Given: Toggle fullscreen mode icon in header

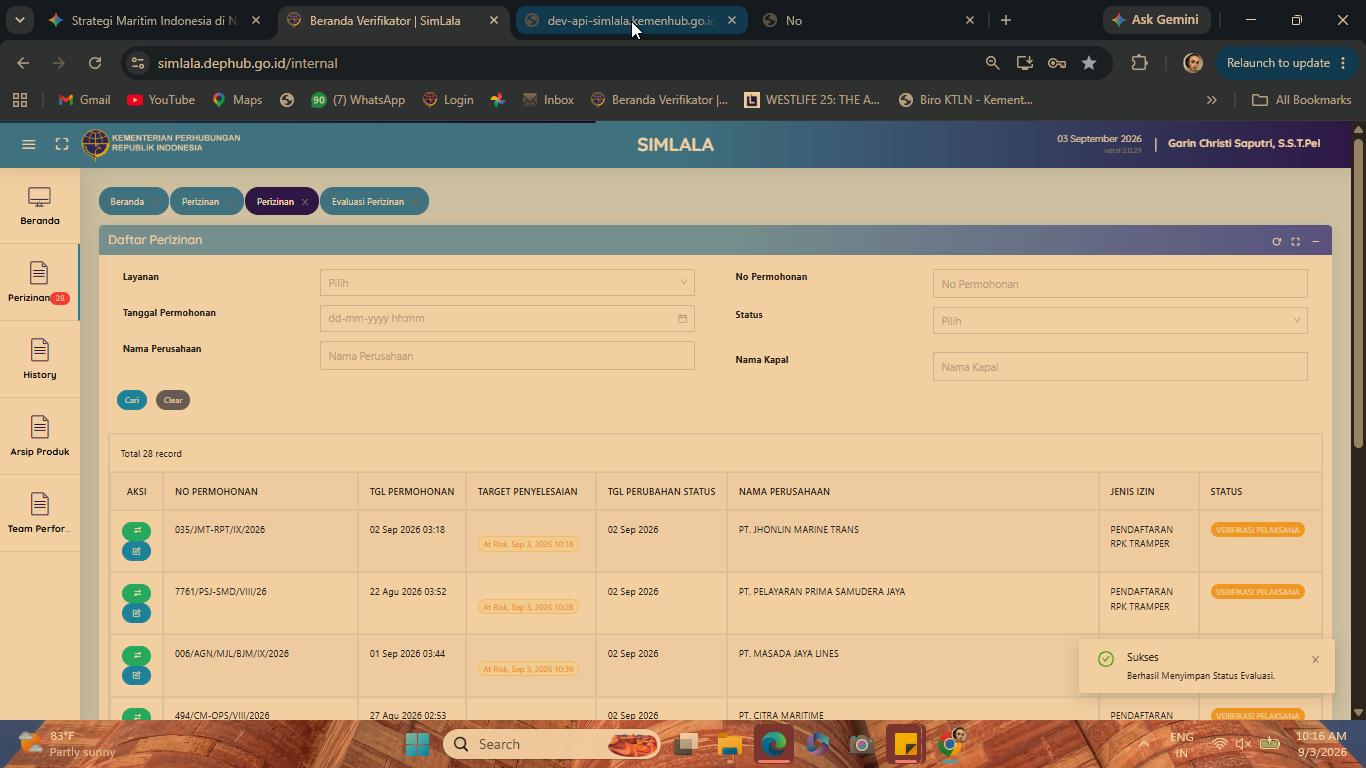Looking at the screenshot, I should coord(62,145).
